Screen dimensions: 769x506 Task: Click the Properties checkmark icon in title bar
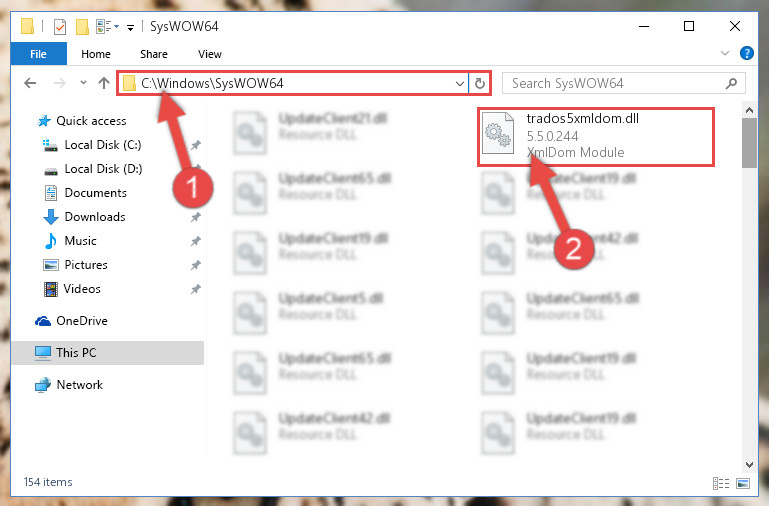[60, 26]
